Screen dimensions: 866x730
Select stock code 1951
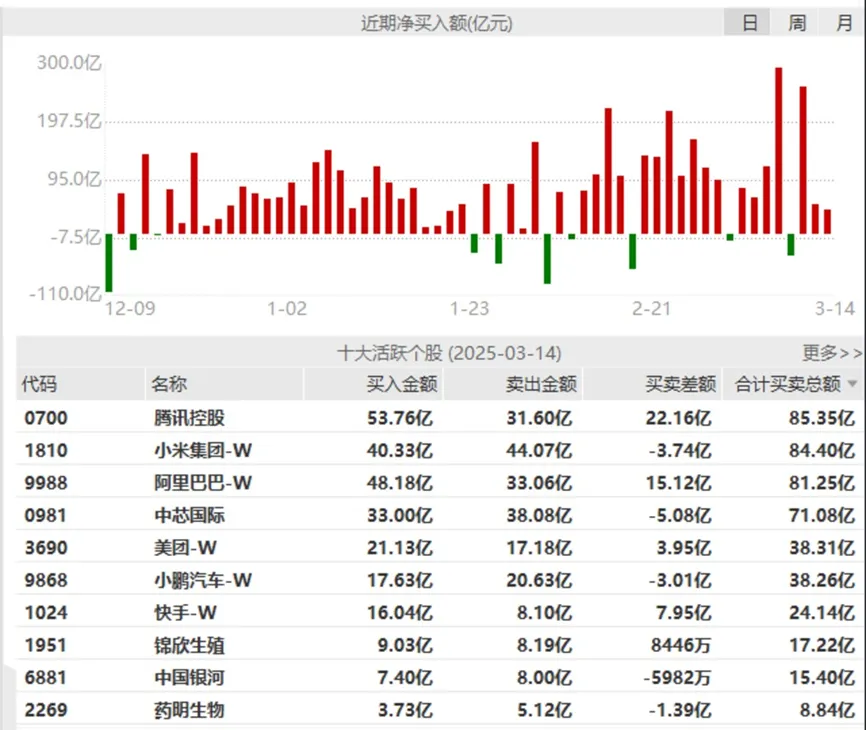click(x=46, y=646)
